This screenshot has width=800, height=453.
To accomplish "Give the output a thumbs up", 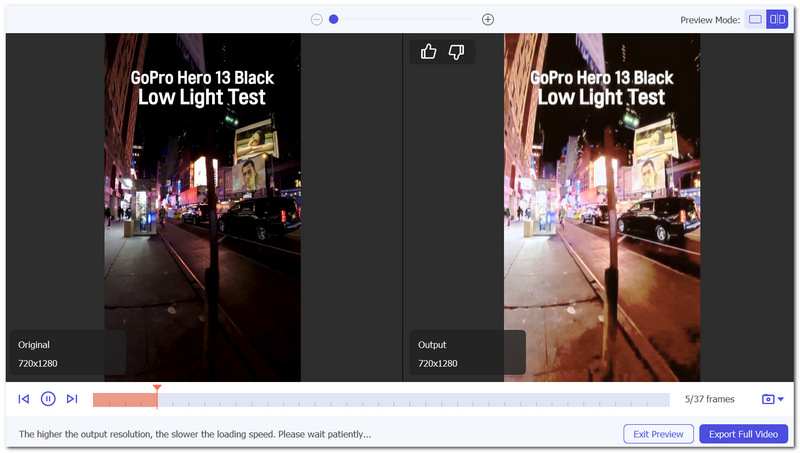I will pyautogui.click(x=429, y=52).
